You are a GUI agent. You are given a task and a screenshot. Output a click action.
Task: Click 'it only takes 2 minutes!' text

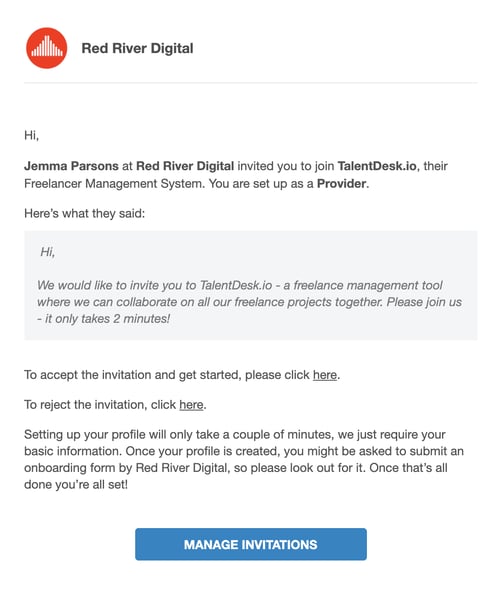[x=107, y=319]
